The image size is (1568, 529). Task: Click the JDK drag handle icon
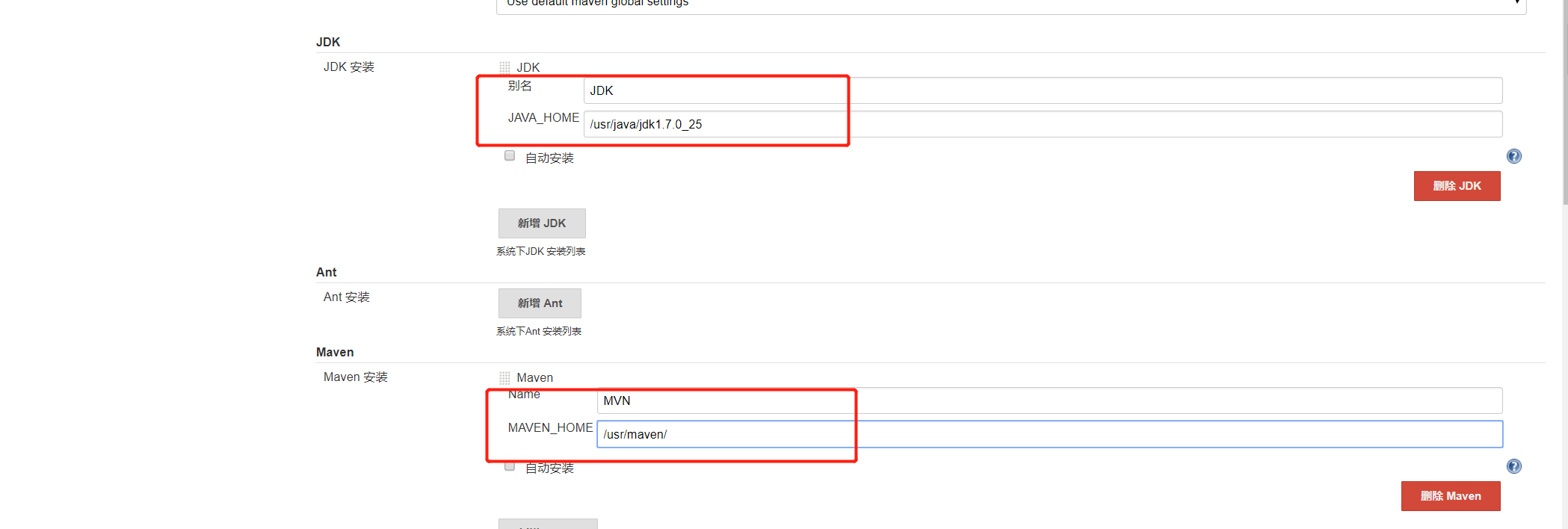click(504, 67)
